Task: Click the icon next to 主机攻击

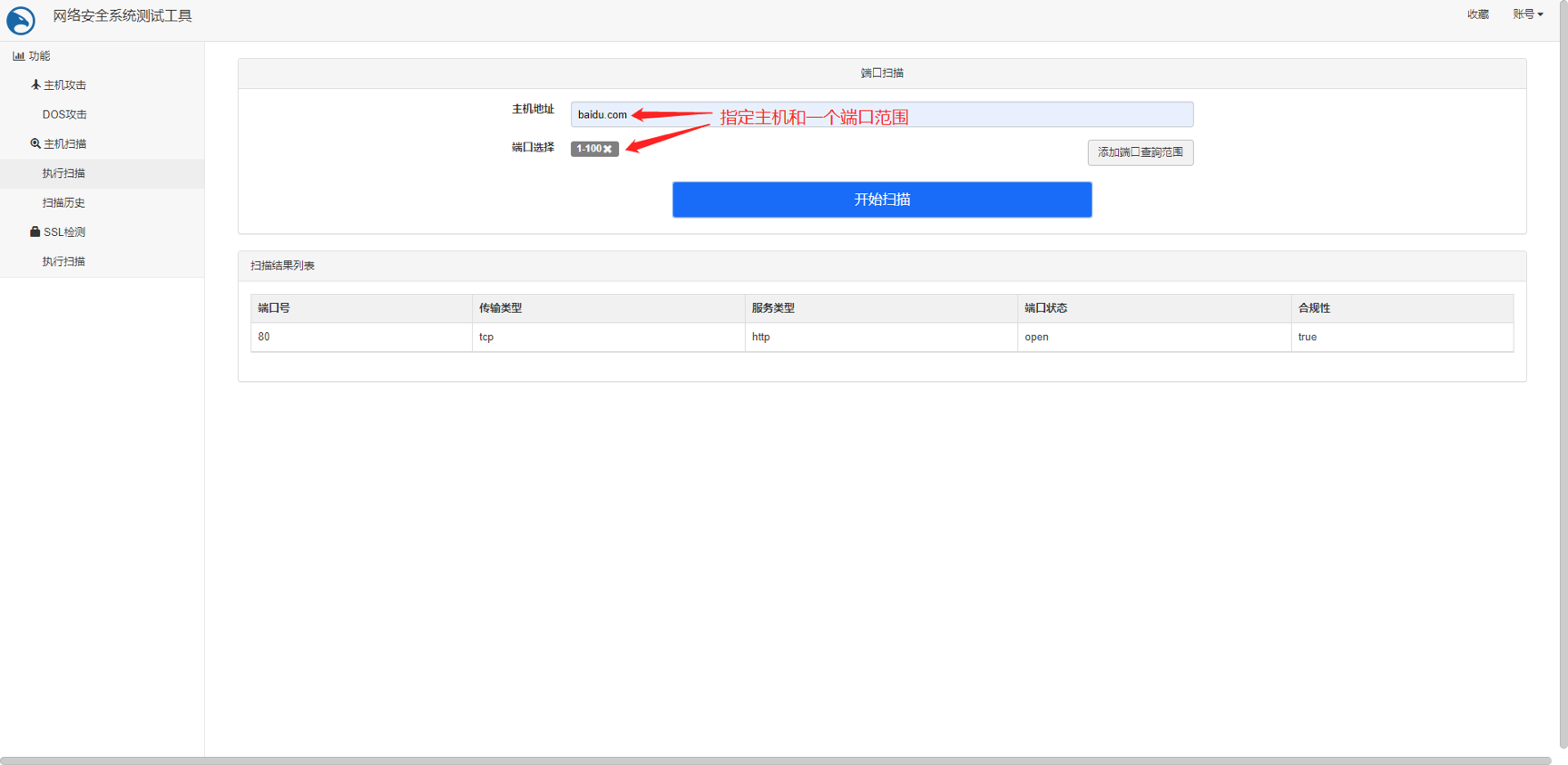Action: point(35,85)
